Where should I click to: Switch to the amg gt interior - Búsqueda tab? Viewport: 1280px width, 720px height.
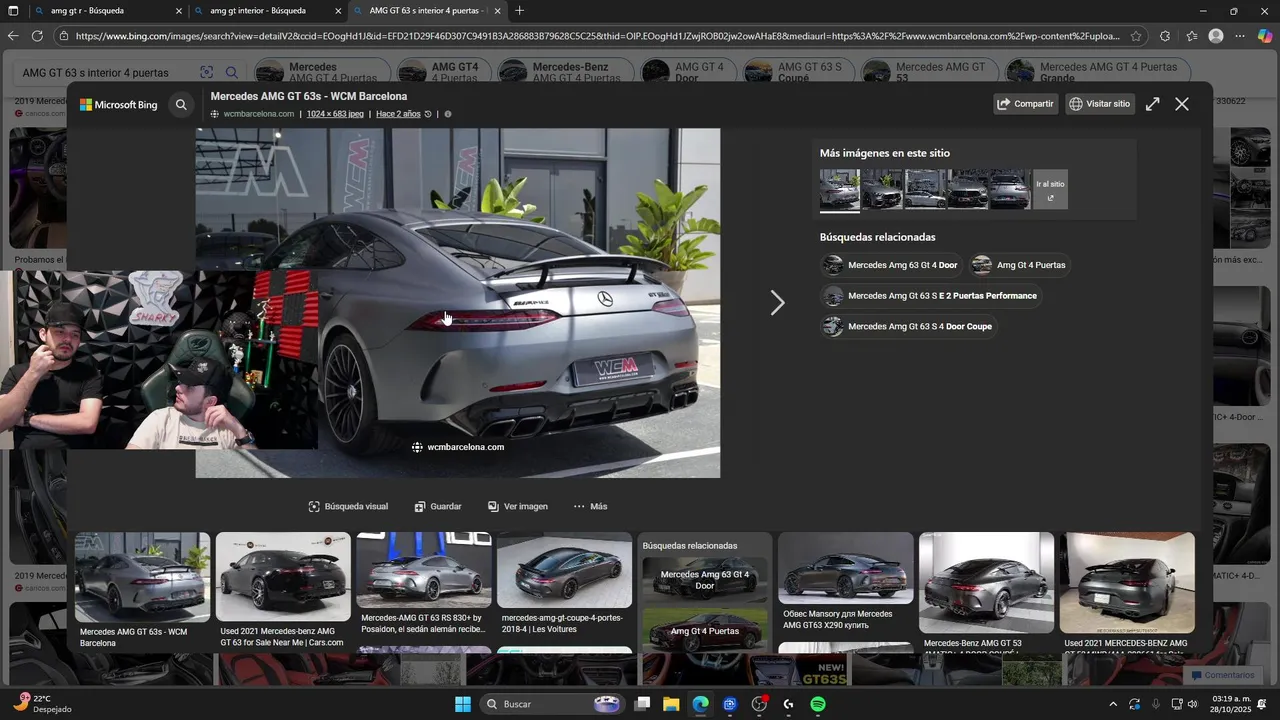267,11
